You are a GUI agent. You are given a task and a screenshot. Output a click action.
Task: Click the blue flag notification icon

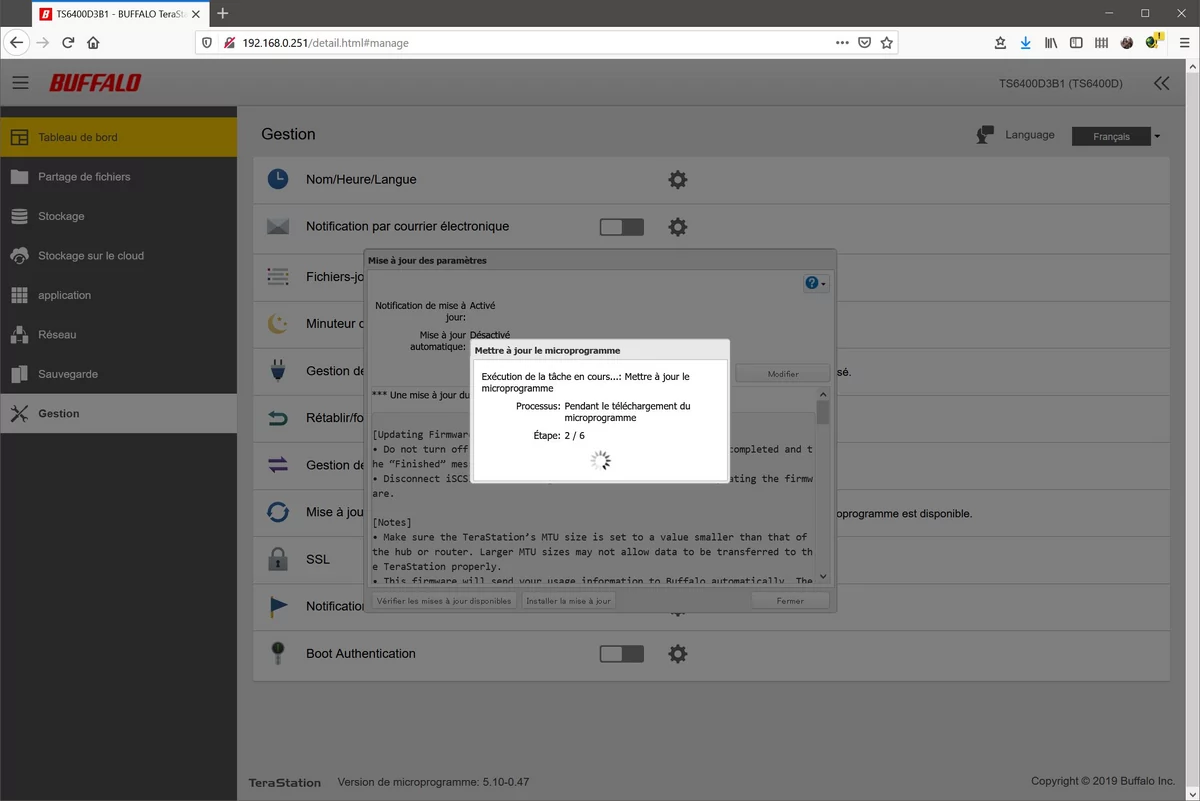[x=278, y=606]
